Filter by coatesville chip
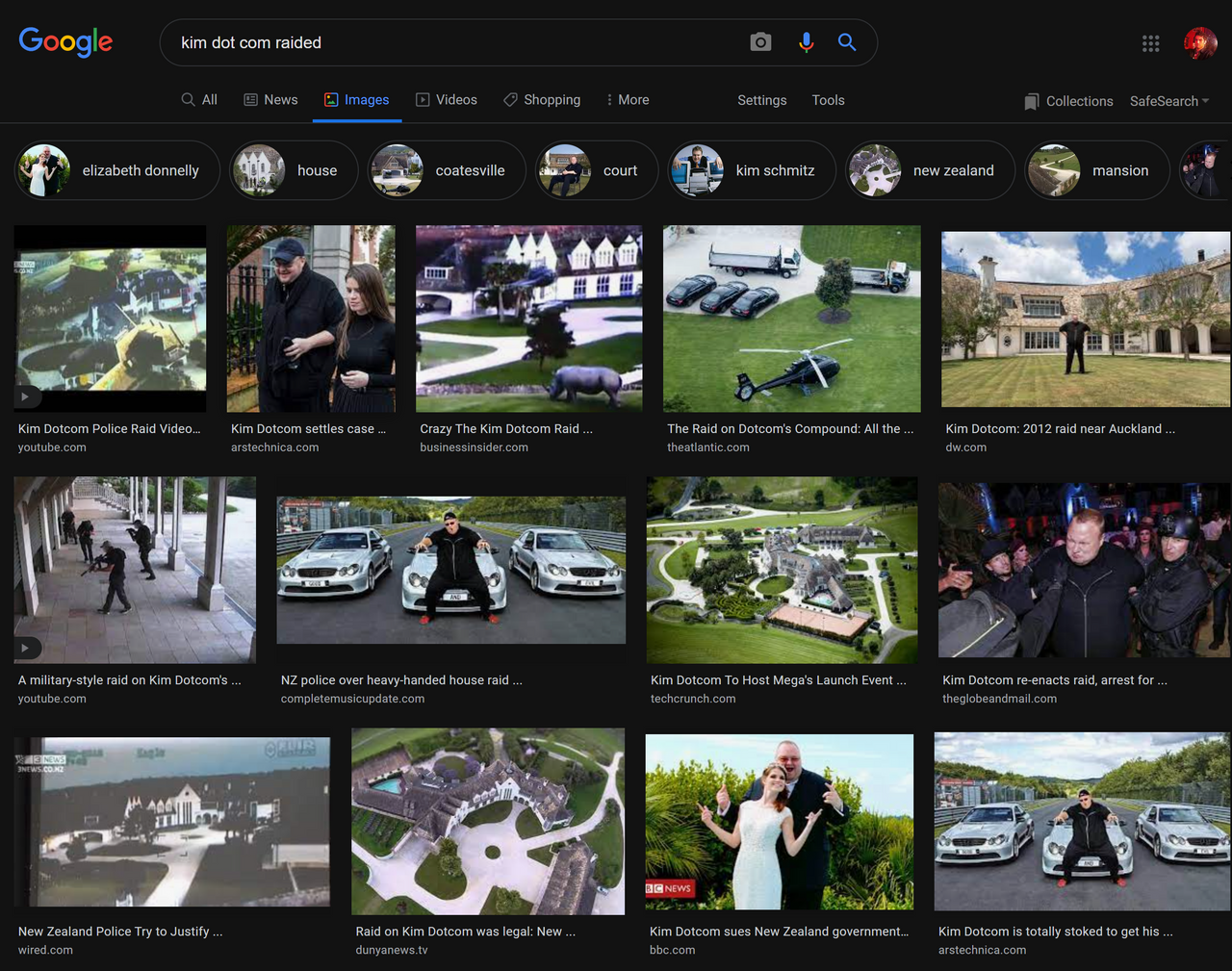Viewport: 1232px width, 971px height. click(x=446, y=170)
